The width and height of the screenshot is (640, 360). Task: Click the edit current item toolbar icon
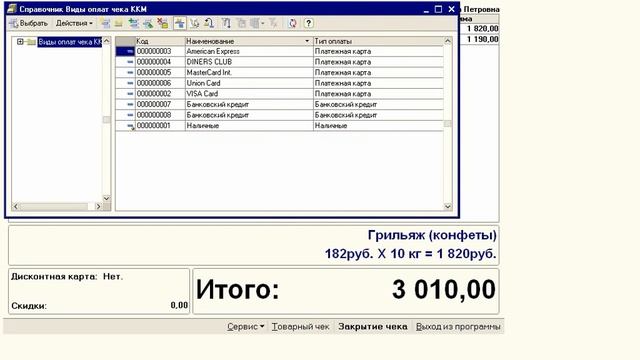coord(148,23)
